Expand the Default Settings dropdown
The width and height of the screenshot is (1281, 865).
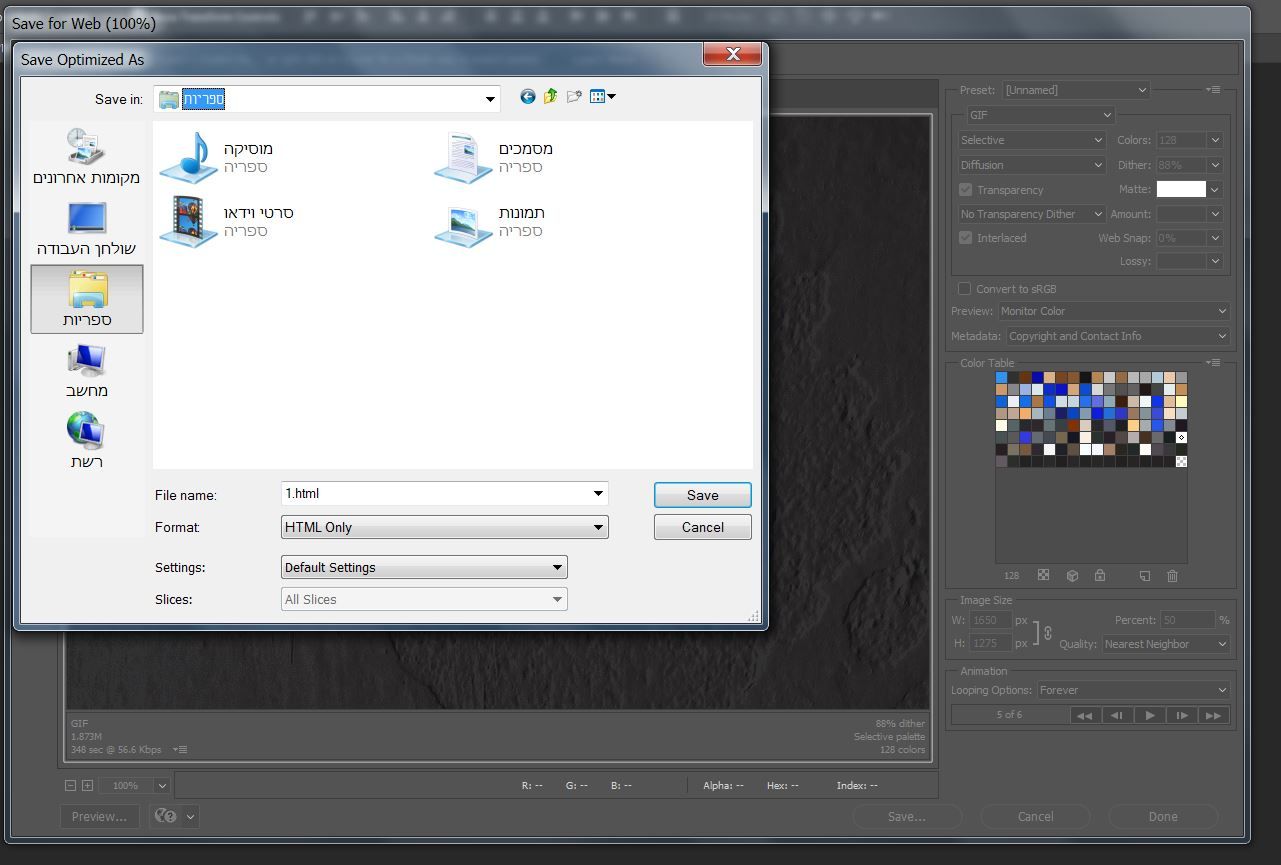[424, 567]
